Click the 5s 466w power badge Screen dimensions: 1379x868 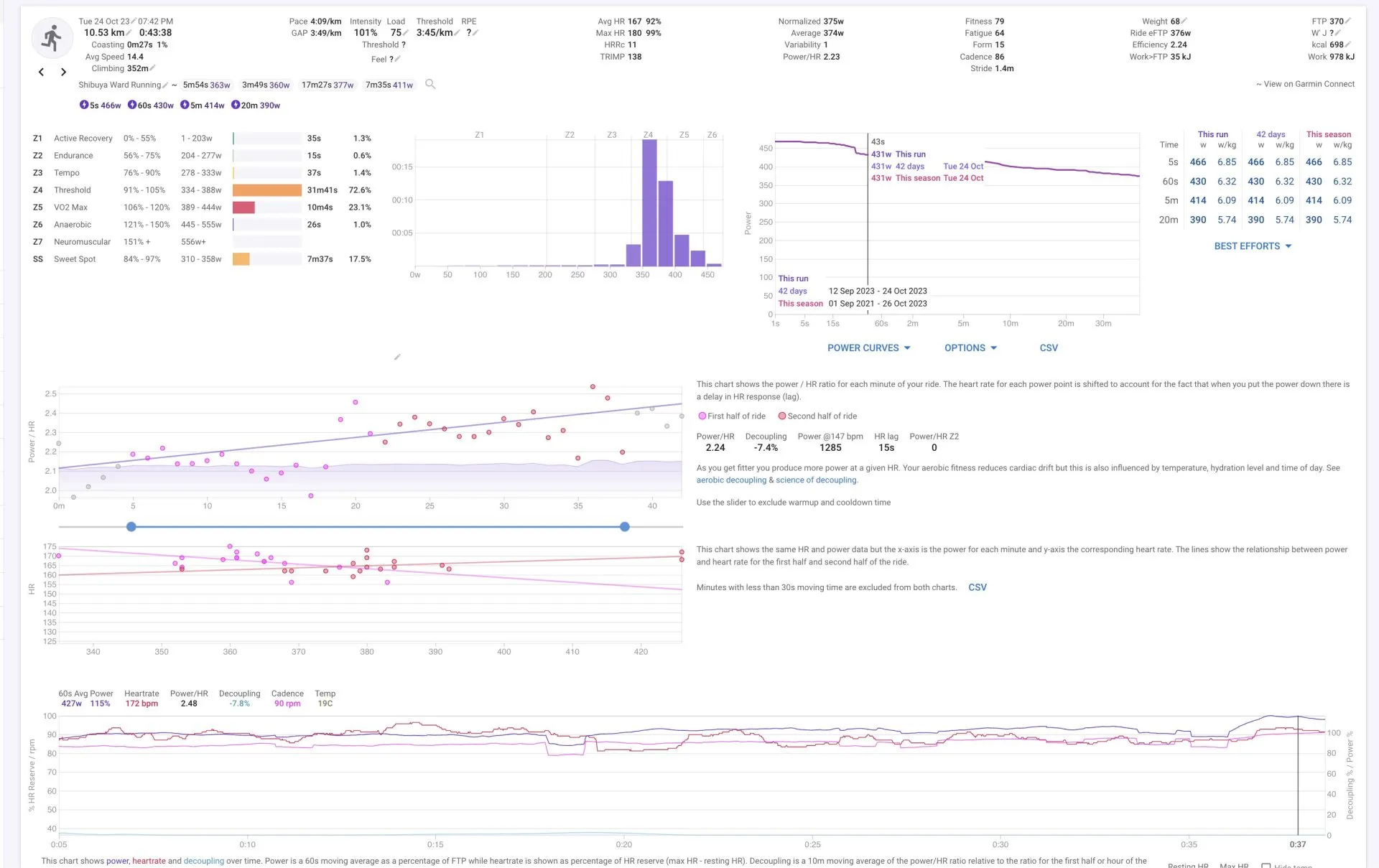click(101, 106)
